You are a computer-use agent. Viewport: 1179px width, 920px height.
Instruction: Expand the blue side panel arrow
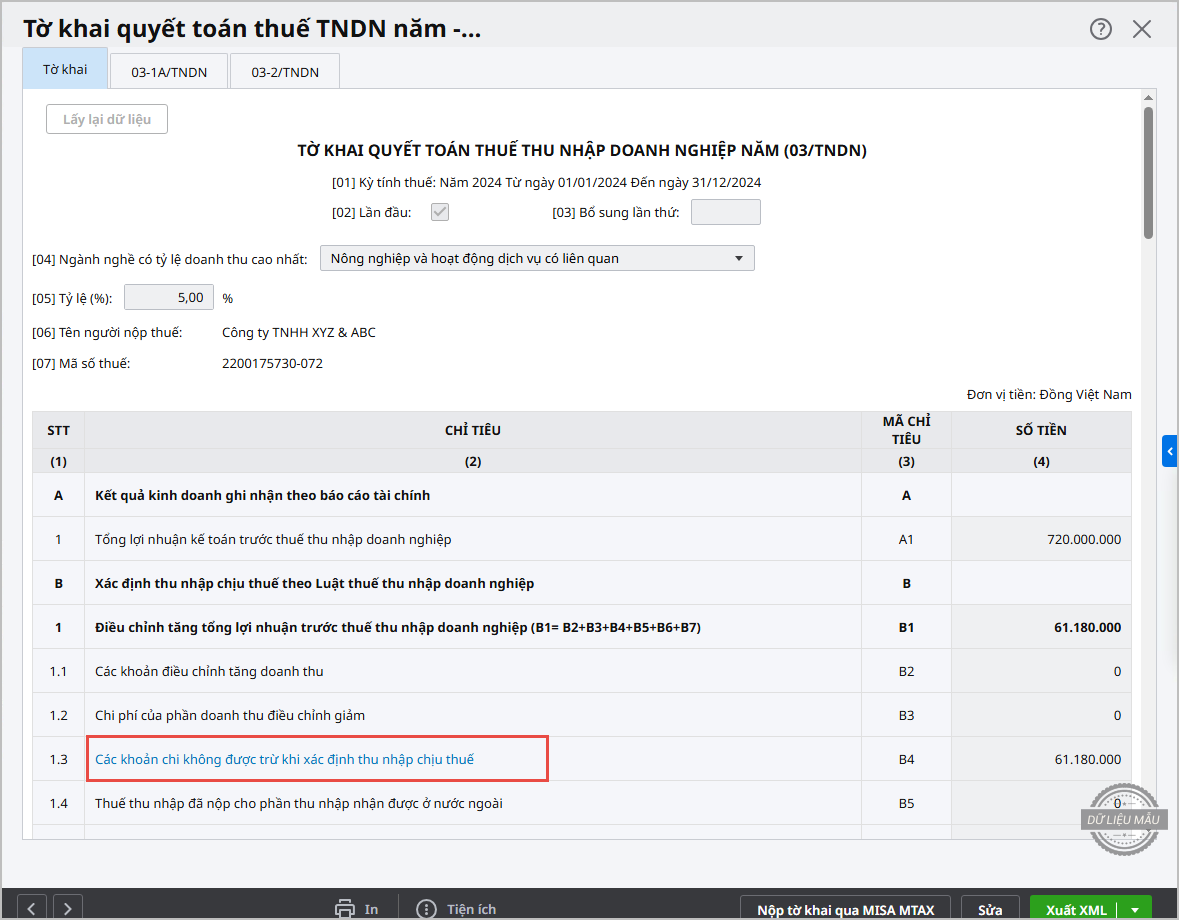1170,451
